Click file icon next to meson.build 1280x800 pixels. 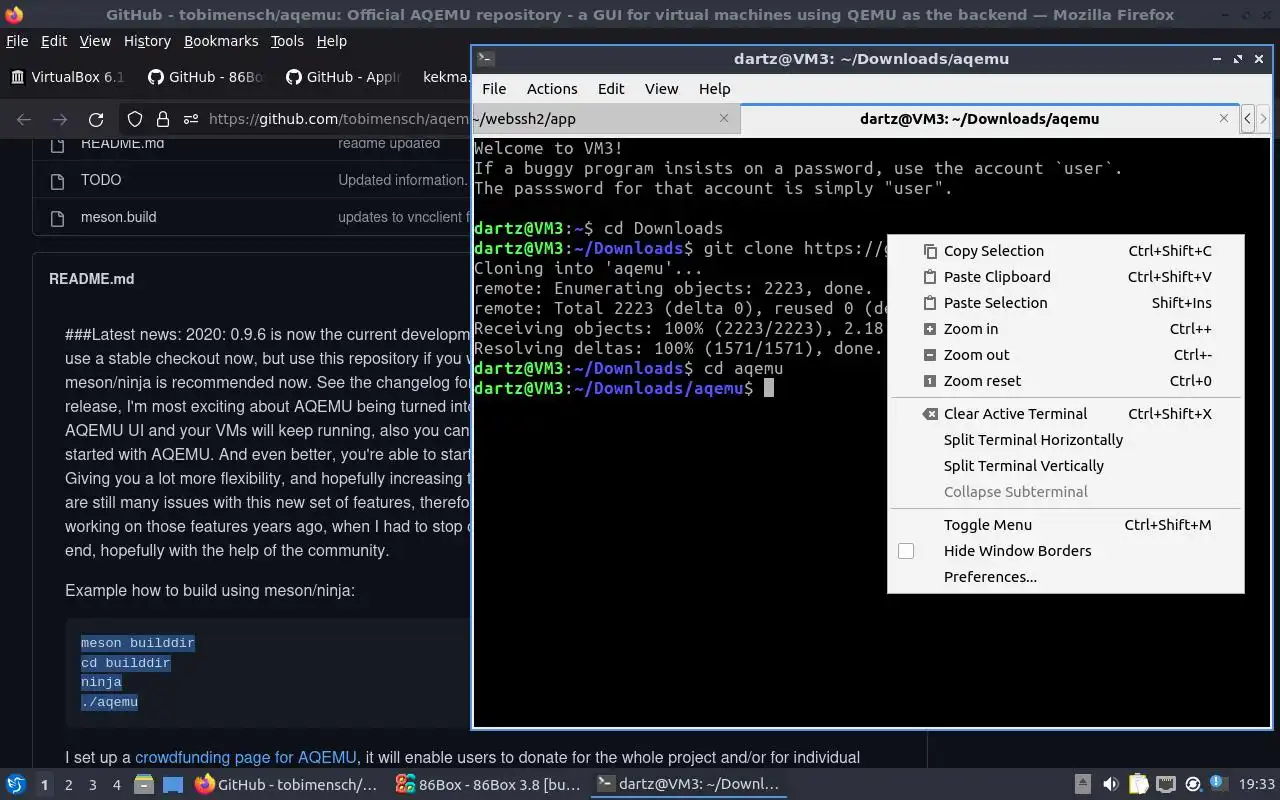58,217
